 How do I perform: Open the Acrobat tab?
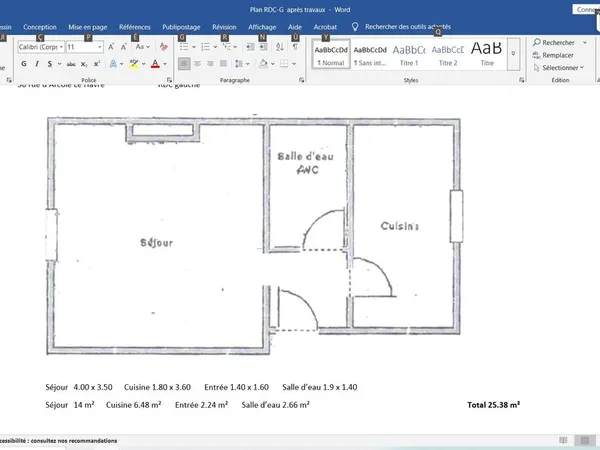(325, 27)
